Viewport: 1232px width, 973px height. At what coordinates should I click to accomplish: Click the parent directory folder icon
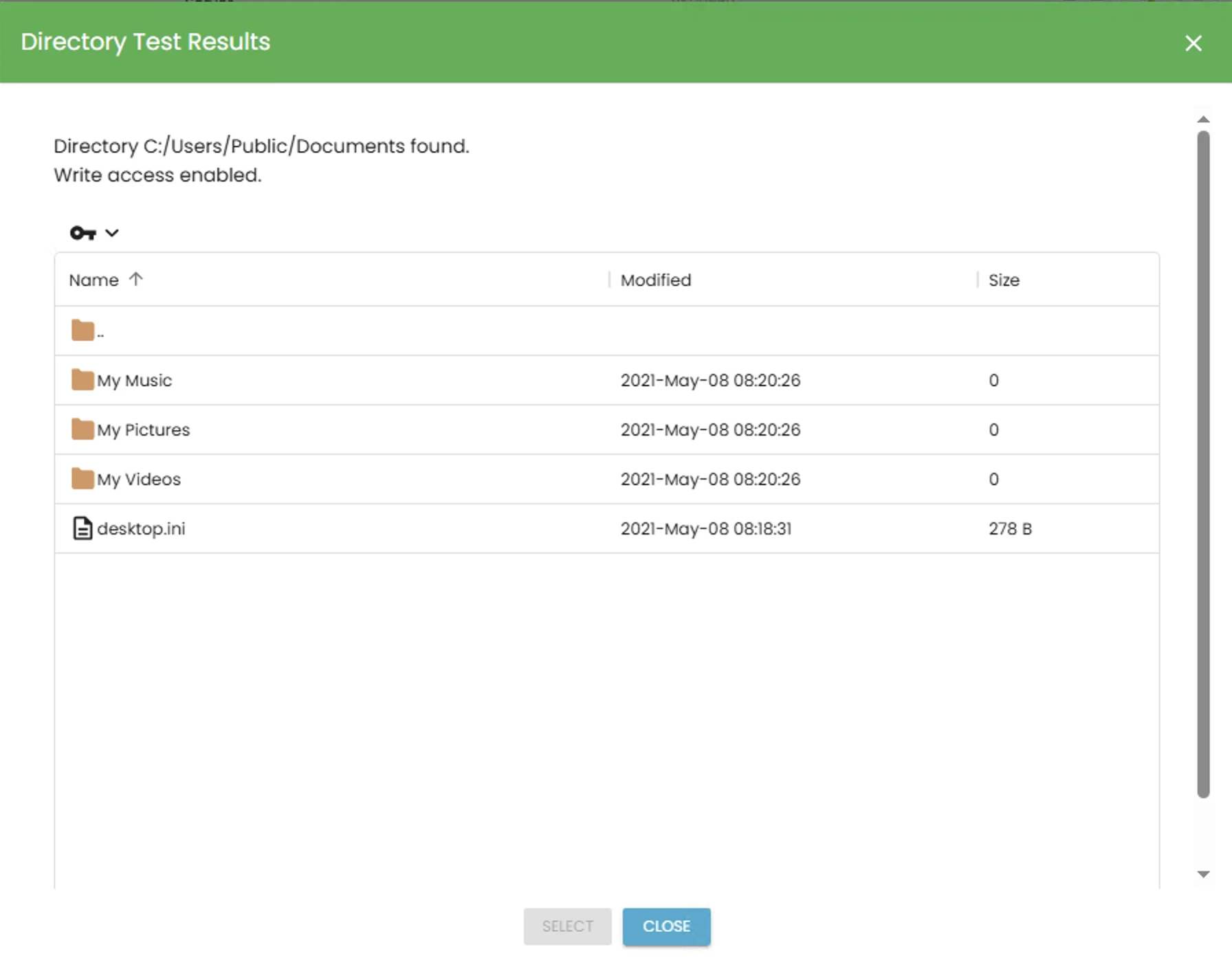point(82,331)
